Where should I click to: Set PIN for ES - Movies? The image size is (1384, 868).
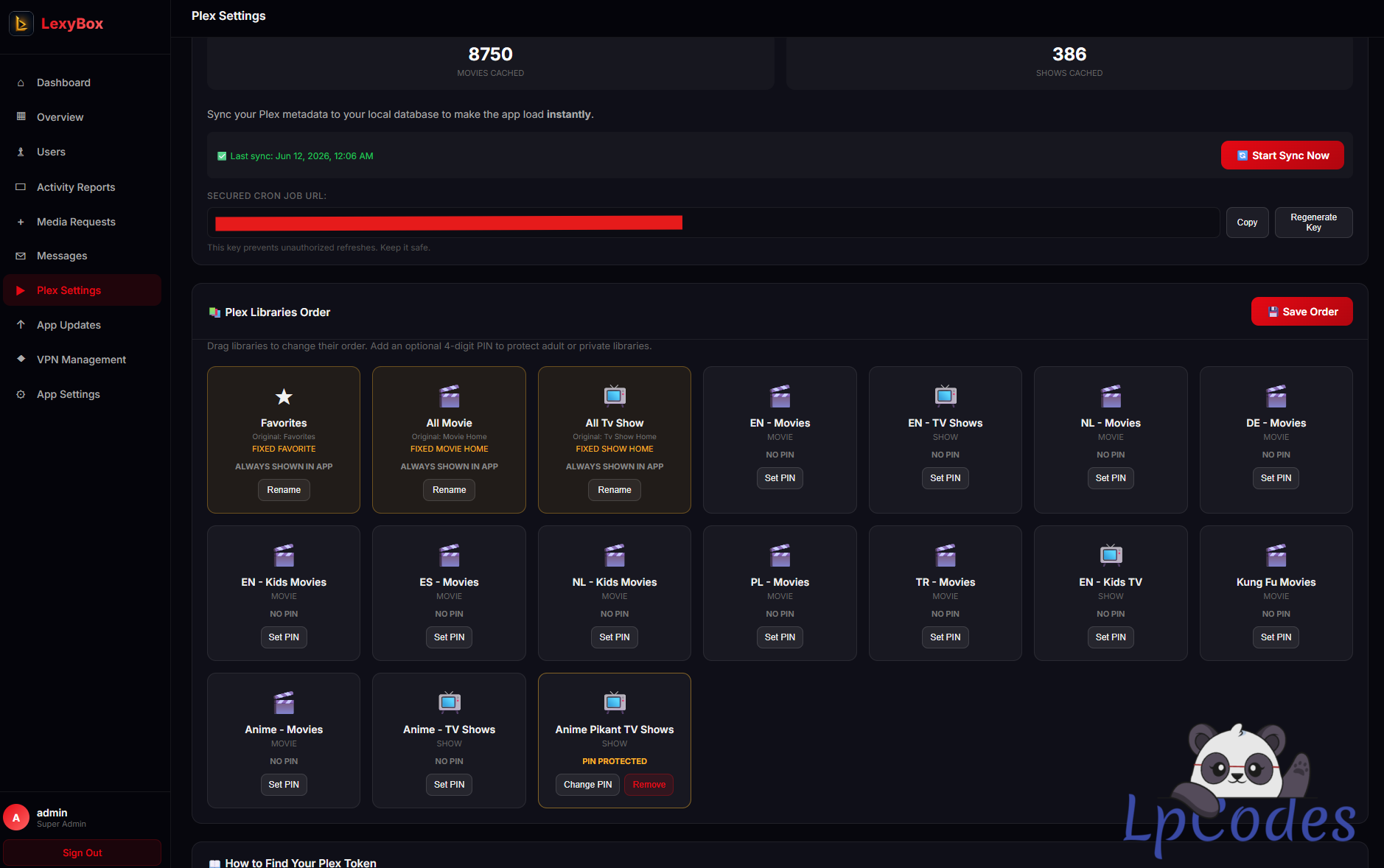tap(450, 637)
